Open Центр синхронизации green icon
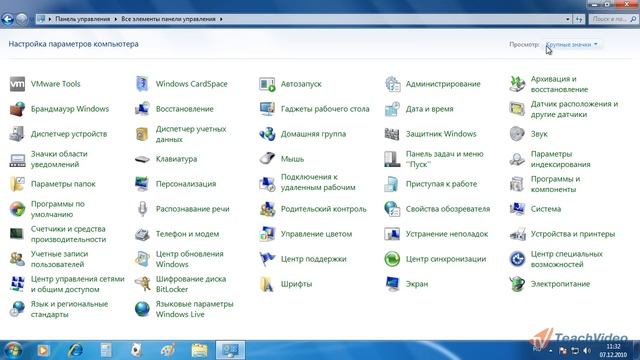Viewport: 640px width, 360px height. tap(392, 259)
